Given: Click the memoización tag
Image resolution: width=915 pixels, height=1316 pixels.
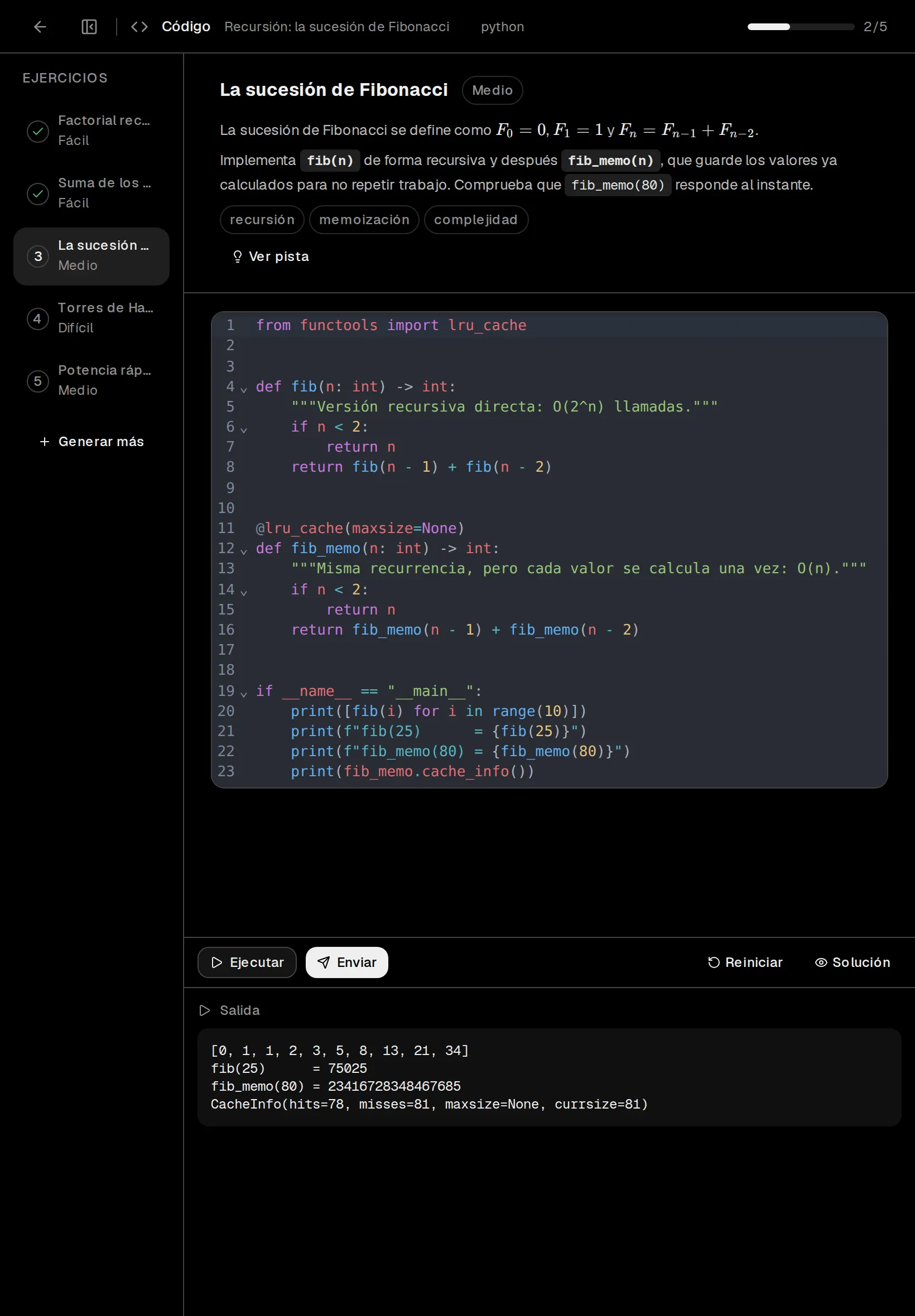Looking at the screenshot, I should click(x=364, y=220).
